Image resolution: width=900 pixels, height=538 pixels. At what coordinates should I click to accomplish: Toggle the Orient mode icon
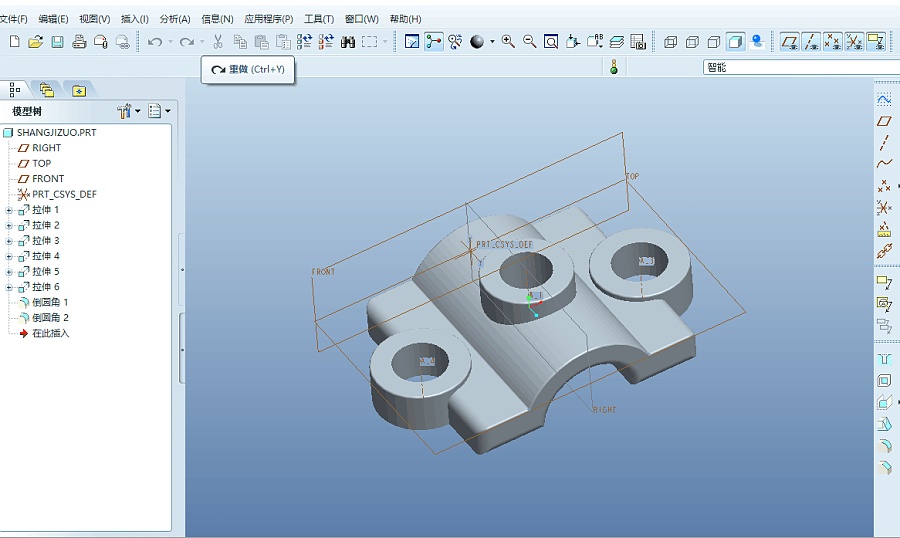pos(455,41)
